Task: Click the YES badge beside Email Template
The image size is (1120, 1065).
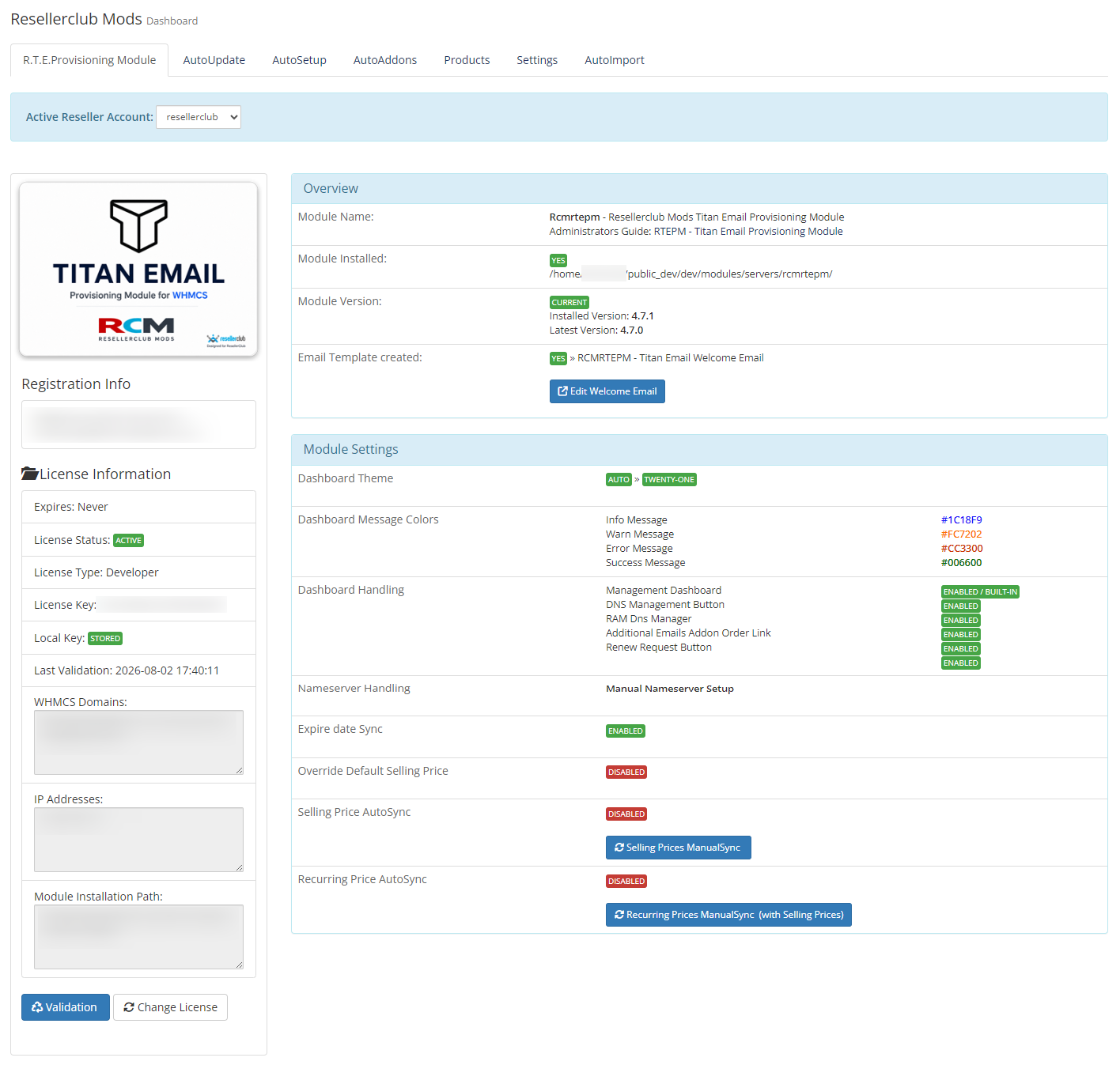Action: click(558, 359)
